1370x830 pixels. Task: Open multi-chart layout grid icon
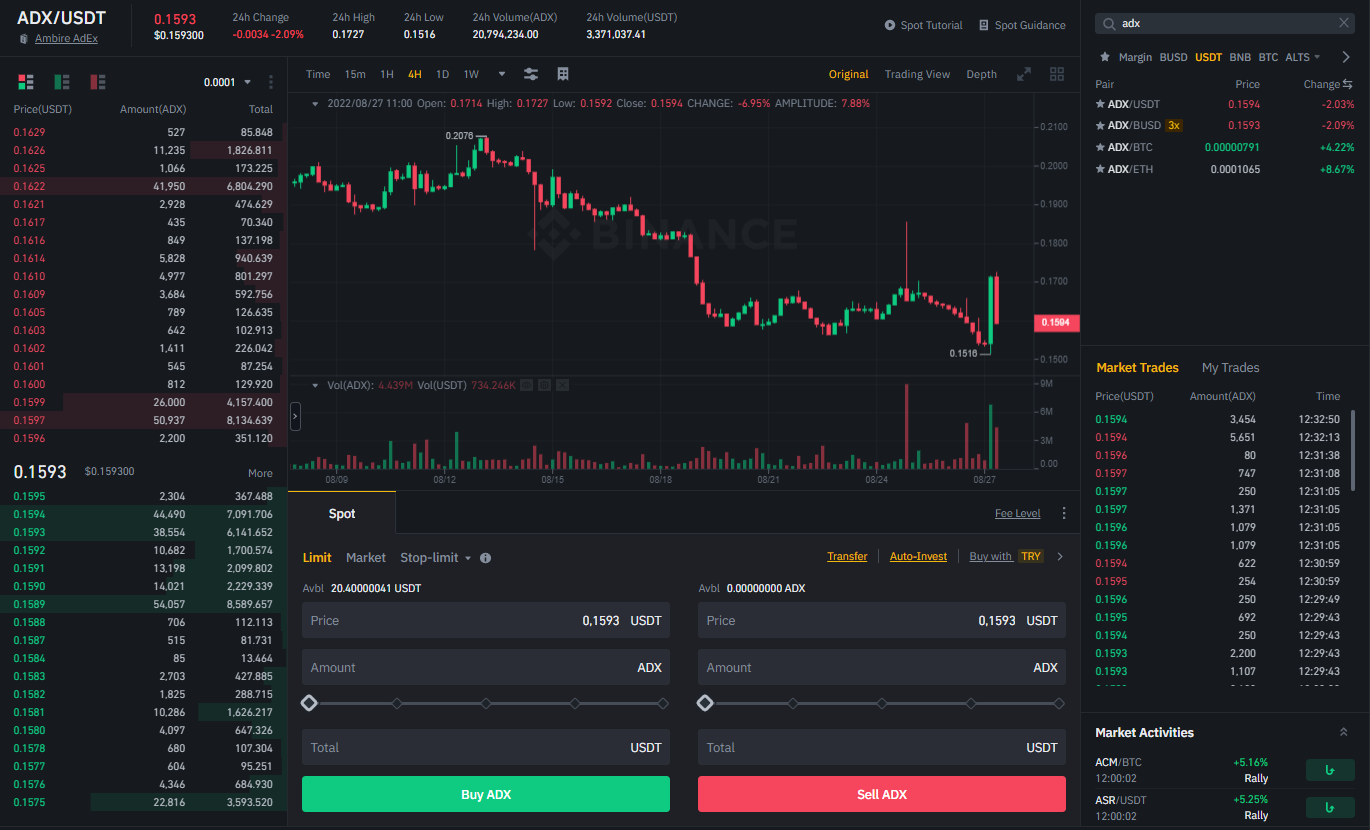point(1057,74)
